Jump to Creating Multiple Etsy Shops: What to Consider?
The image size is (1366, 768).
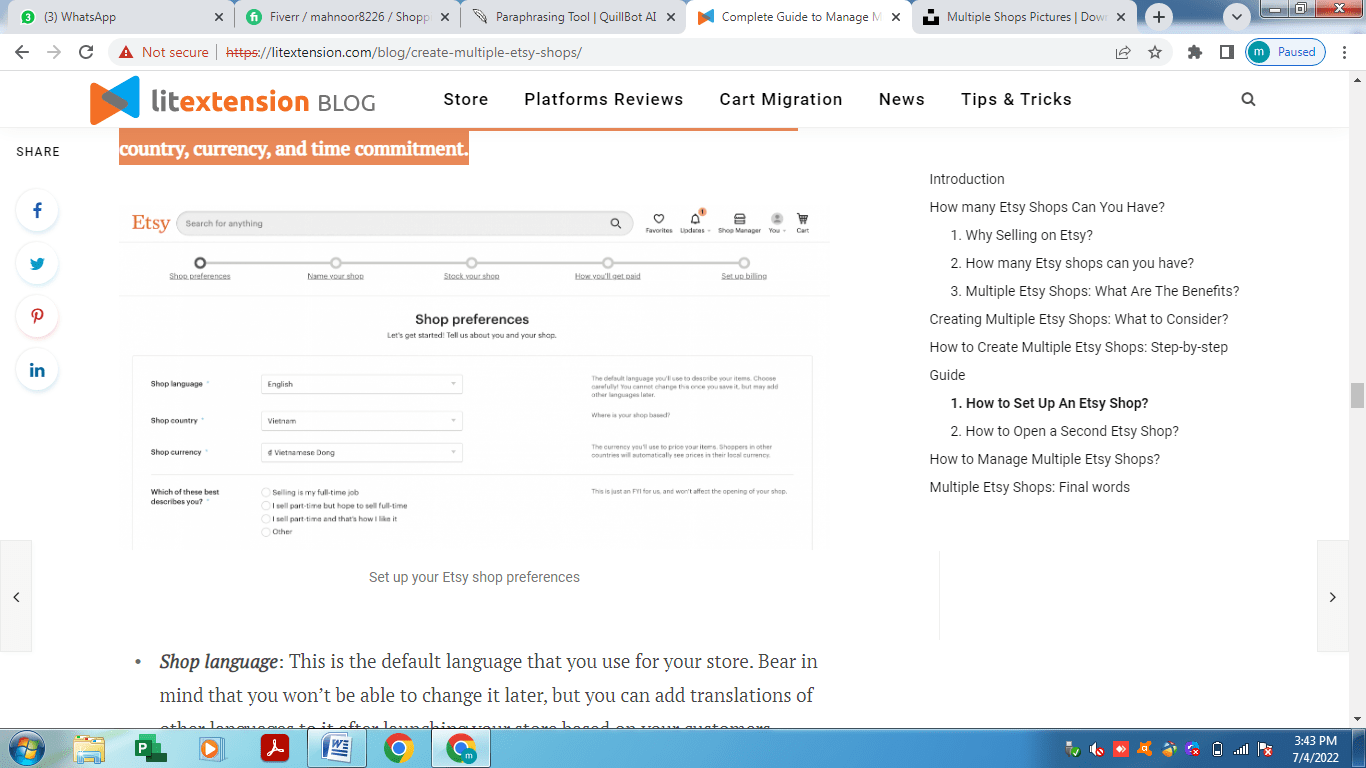click(1079, 319)
